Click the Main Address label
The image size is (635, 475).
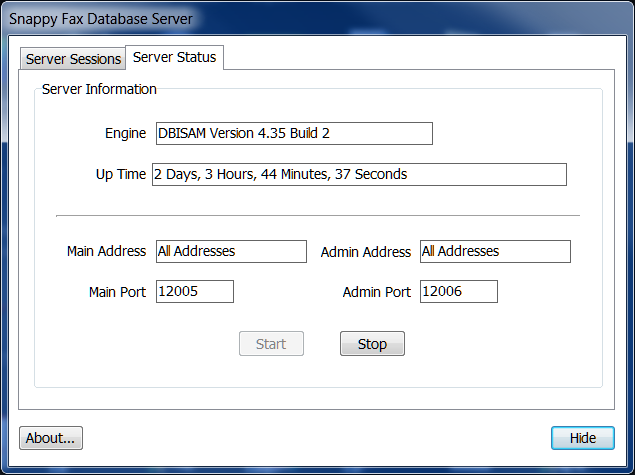tap(107, 251)
